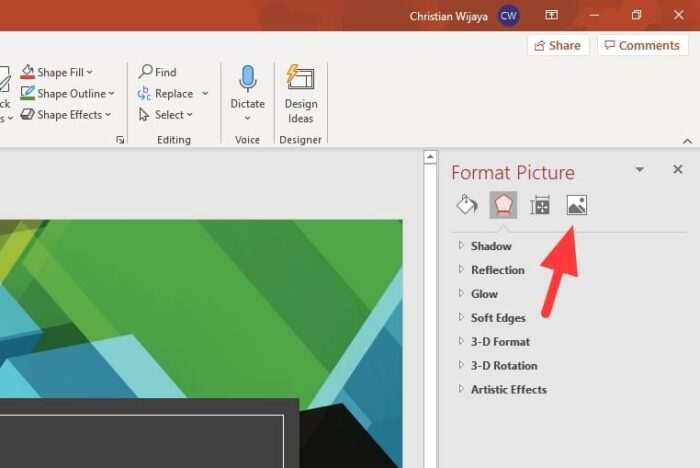The image size is (700, 468).
Task: Switch to the Picture tab icon
Action: click(576, 205)
